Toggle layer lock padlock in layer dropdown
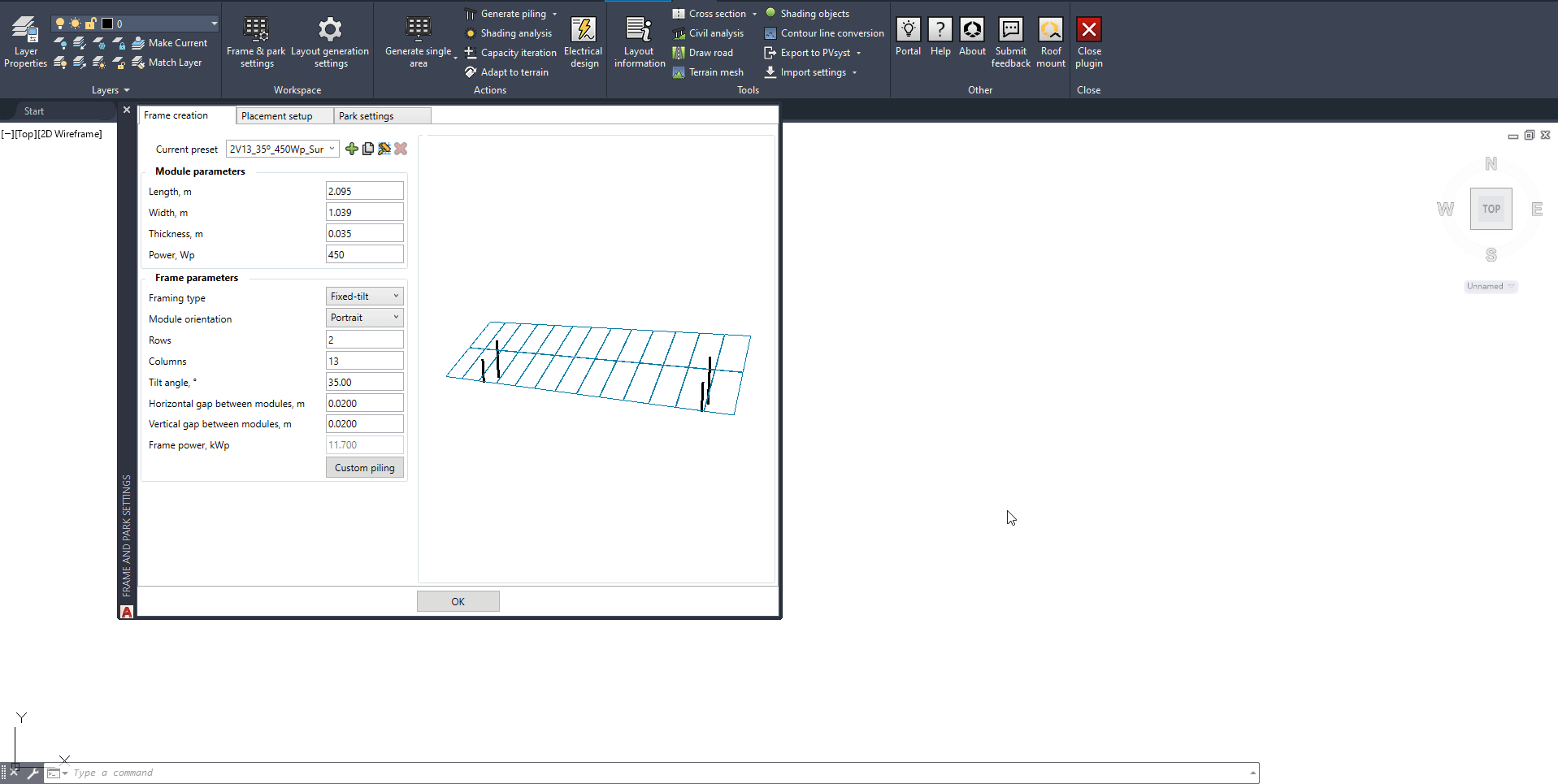 tap(90, 24)
